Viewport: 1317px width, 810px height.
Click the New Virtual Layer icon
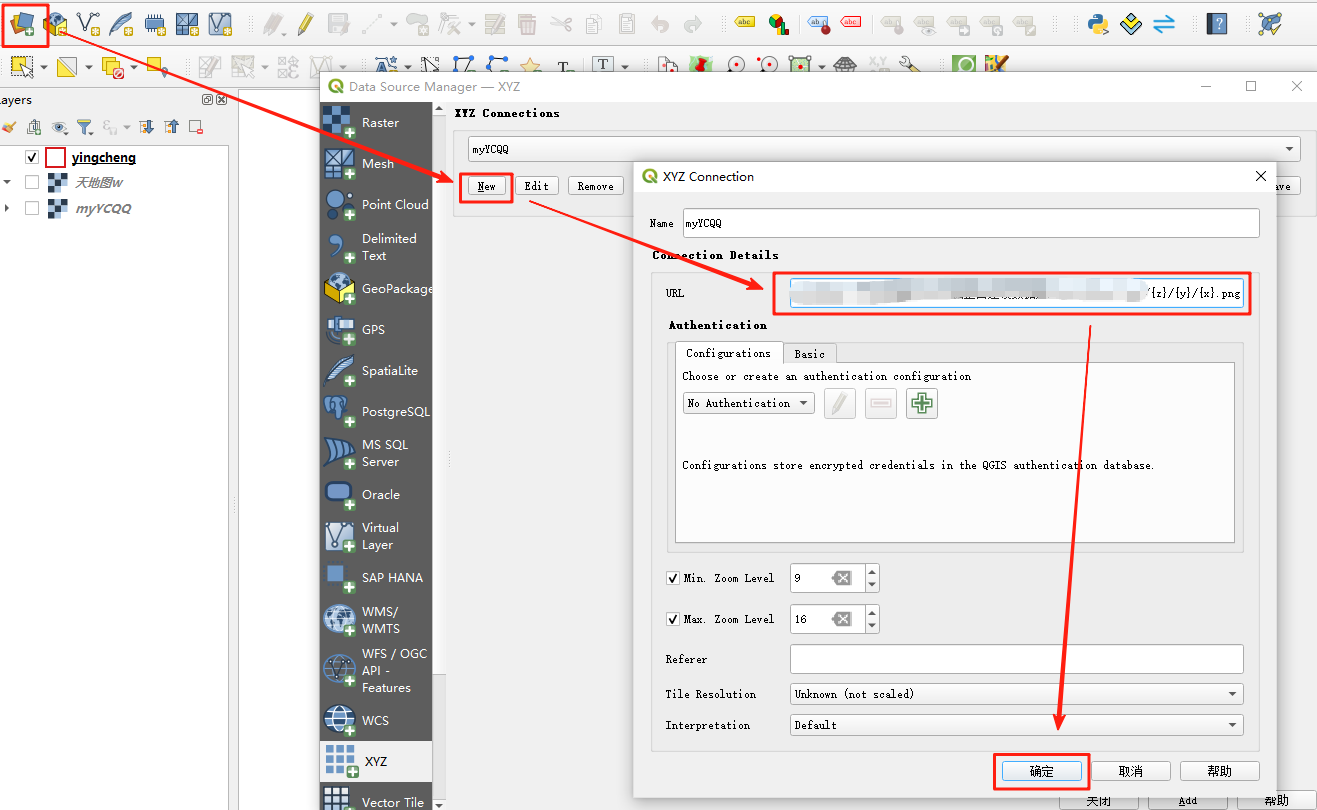tap(219, 23)
